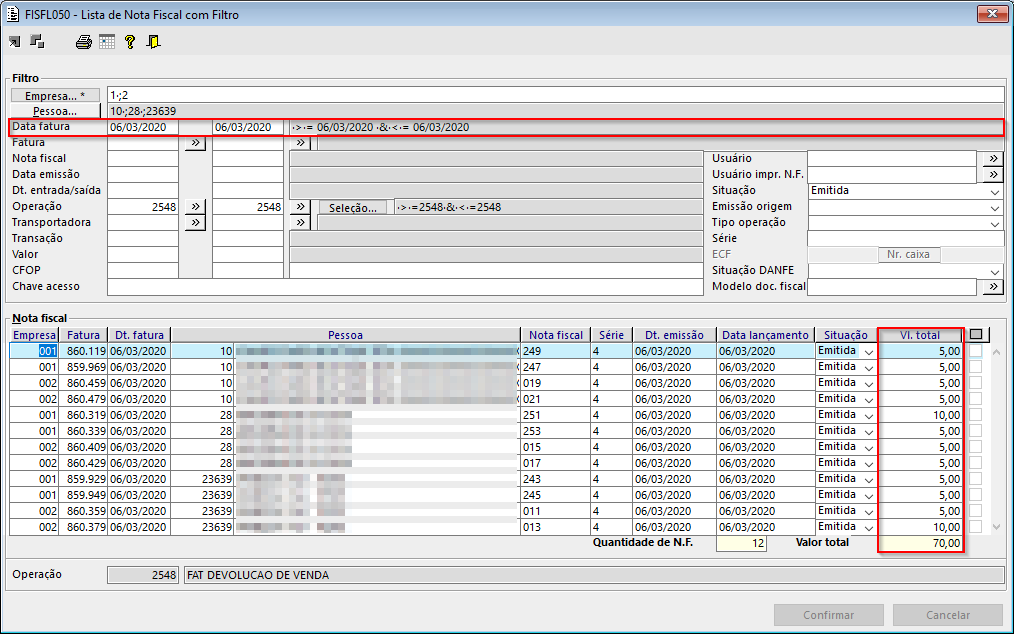Open lookup » beside Modelo doc. fiscal
1014x634 pixels.
(993, 287)
